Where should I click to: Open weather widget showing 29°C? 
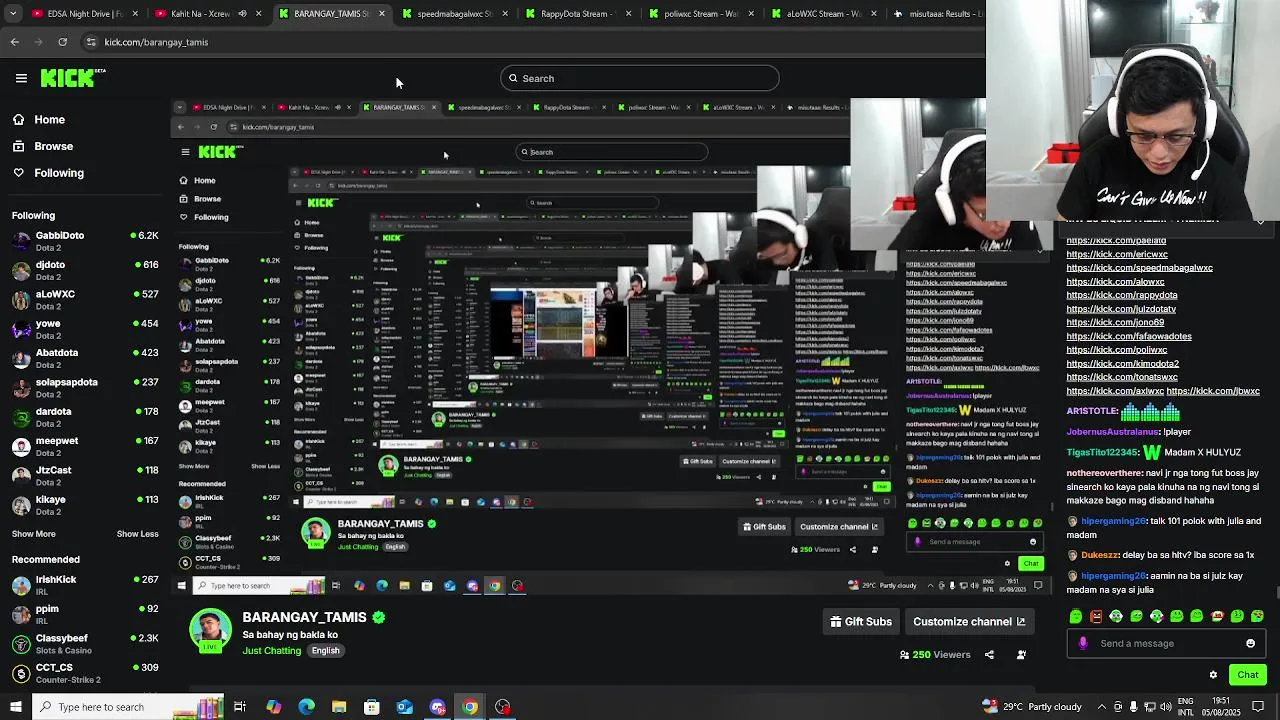[x=1032, y=707]
